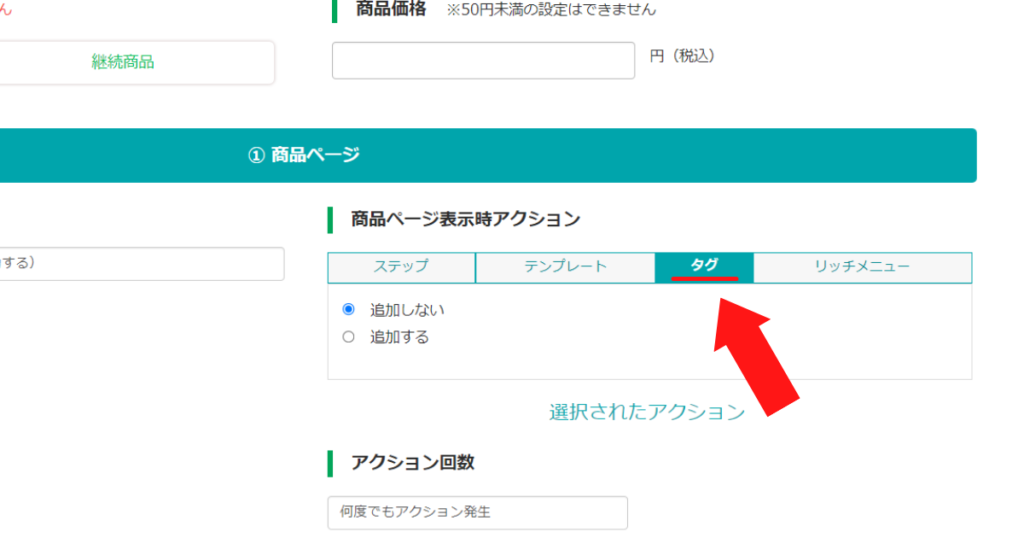Click the ※50円未満の設定はできません note
The width and height of the screenshot is (1024, 538).
click(x=551, y=10)
